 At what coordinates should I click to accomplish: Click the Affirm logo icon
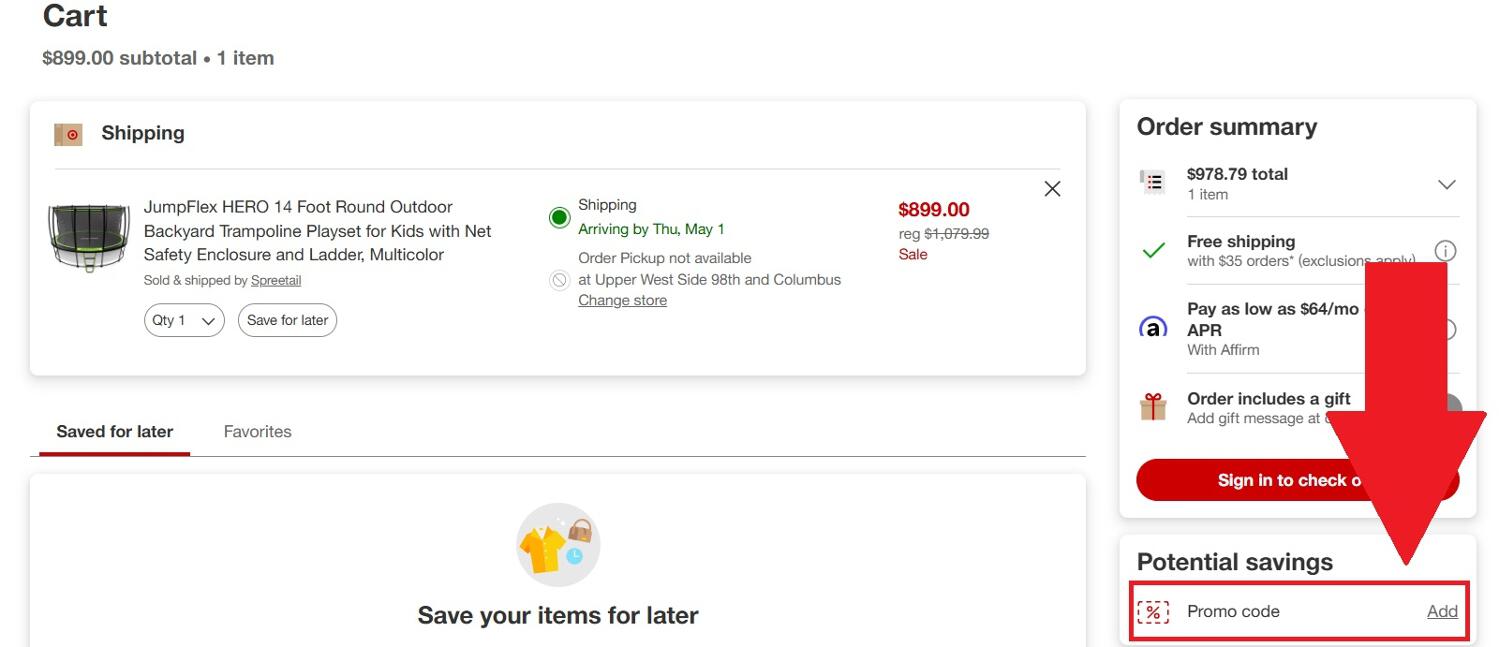pyautogui.click(x=1153, y=328)
